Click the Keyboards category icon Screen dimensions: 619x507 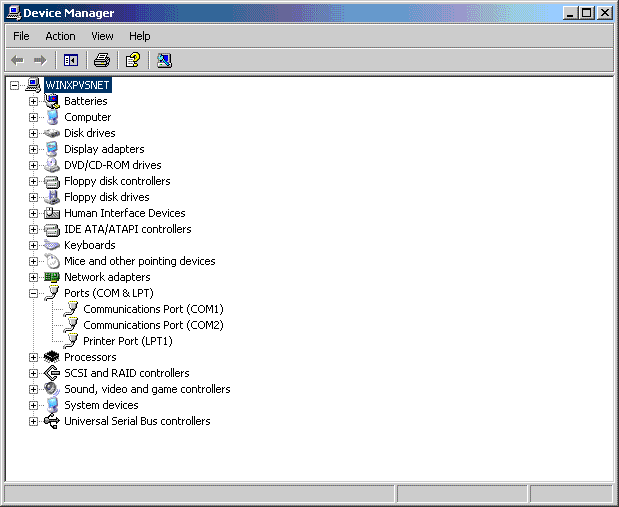(x=52, y=245)
